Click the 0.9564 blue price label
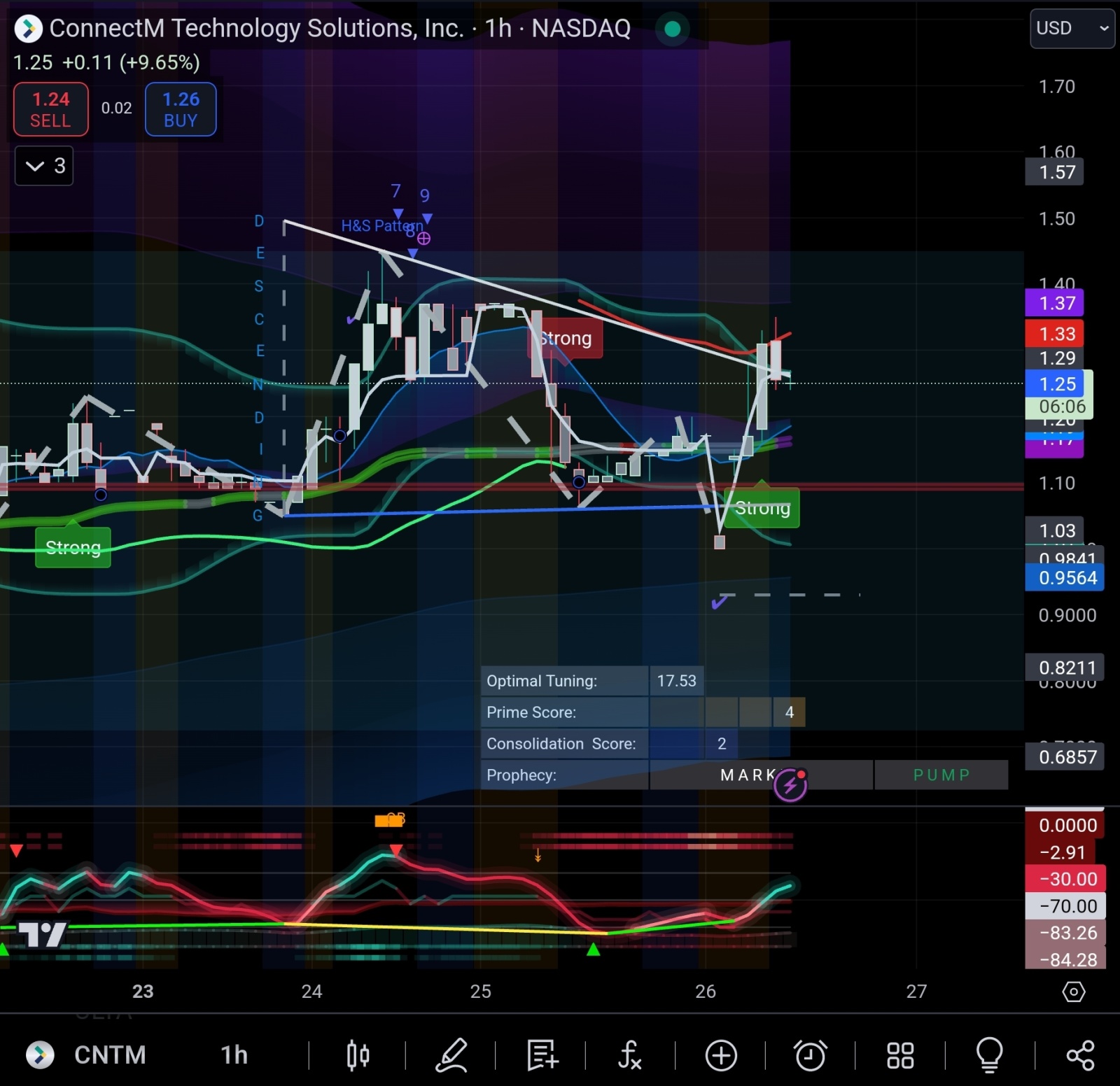Screen dimensions: 1120x1086 [1065, 577]
